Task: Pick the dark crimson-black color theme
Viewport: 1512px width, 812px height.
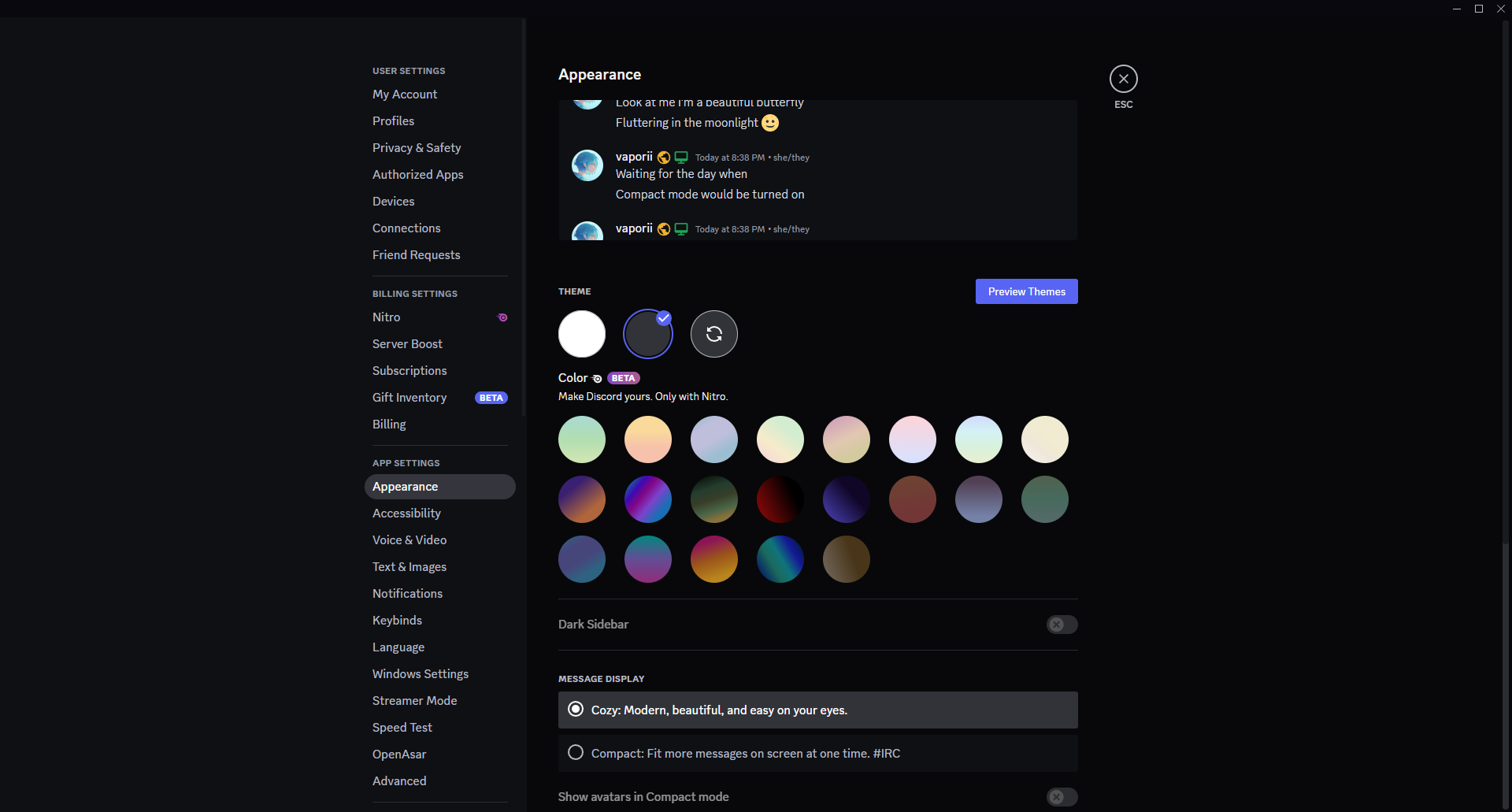Action: tap(780, 499)
